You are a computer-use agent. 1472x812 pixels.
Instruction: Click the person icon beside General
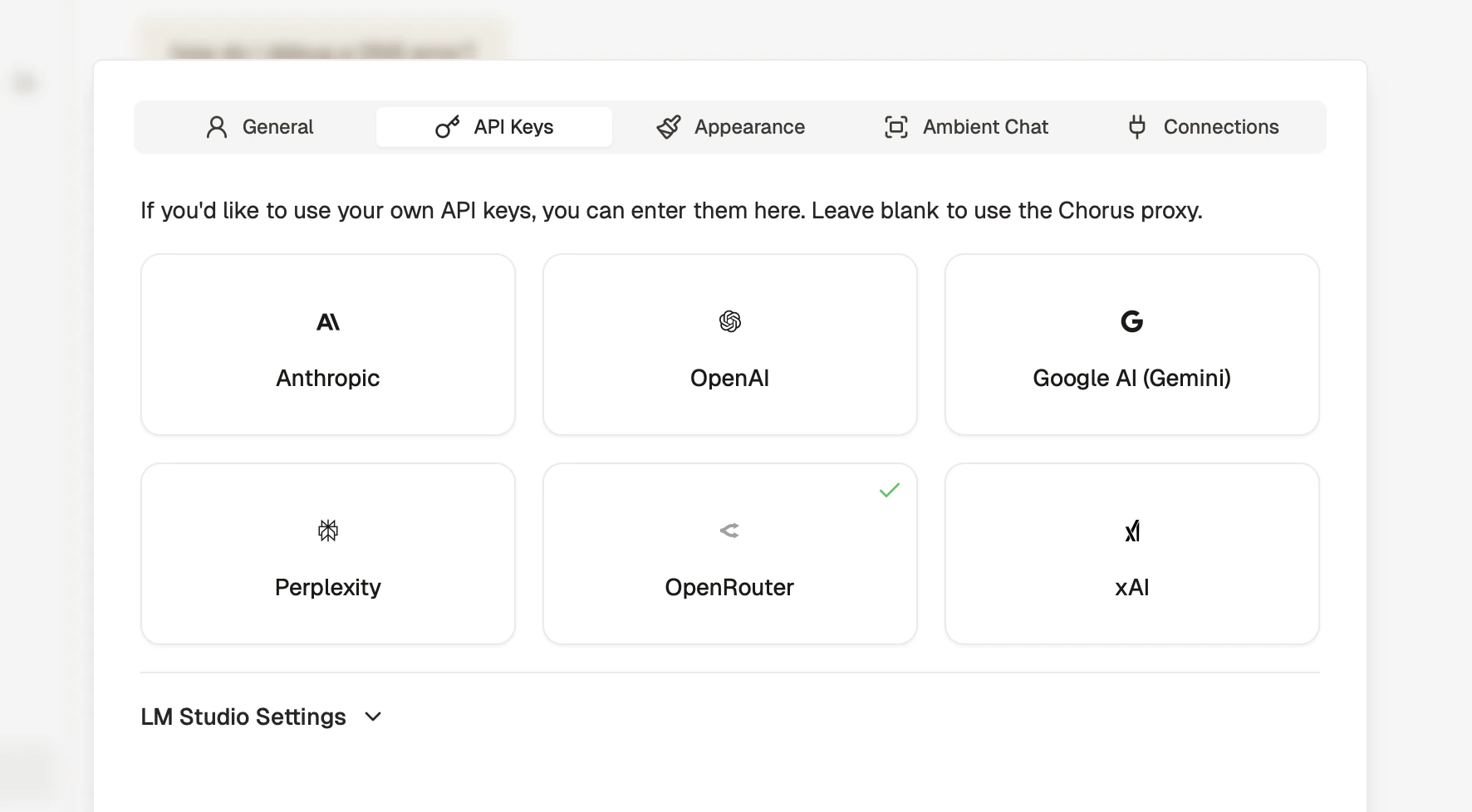point(217,127)
